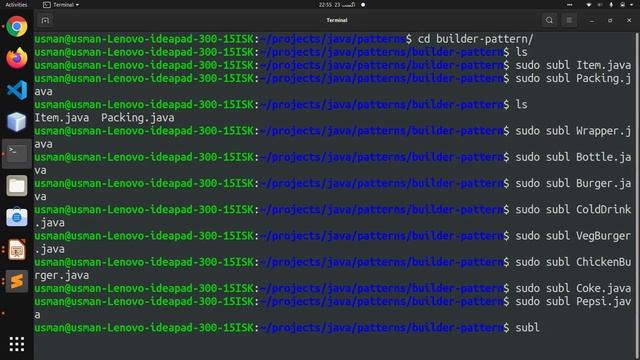Open Google Chrome from the dock

[x=17, y=27]
